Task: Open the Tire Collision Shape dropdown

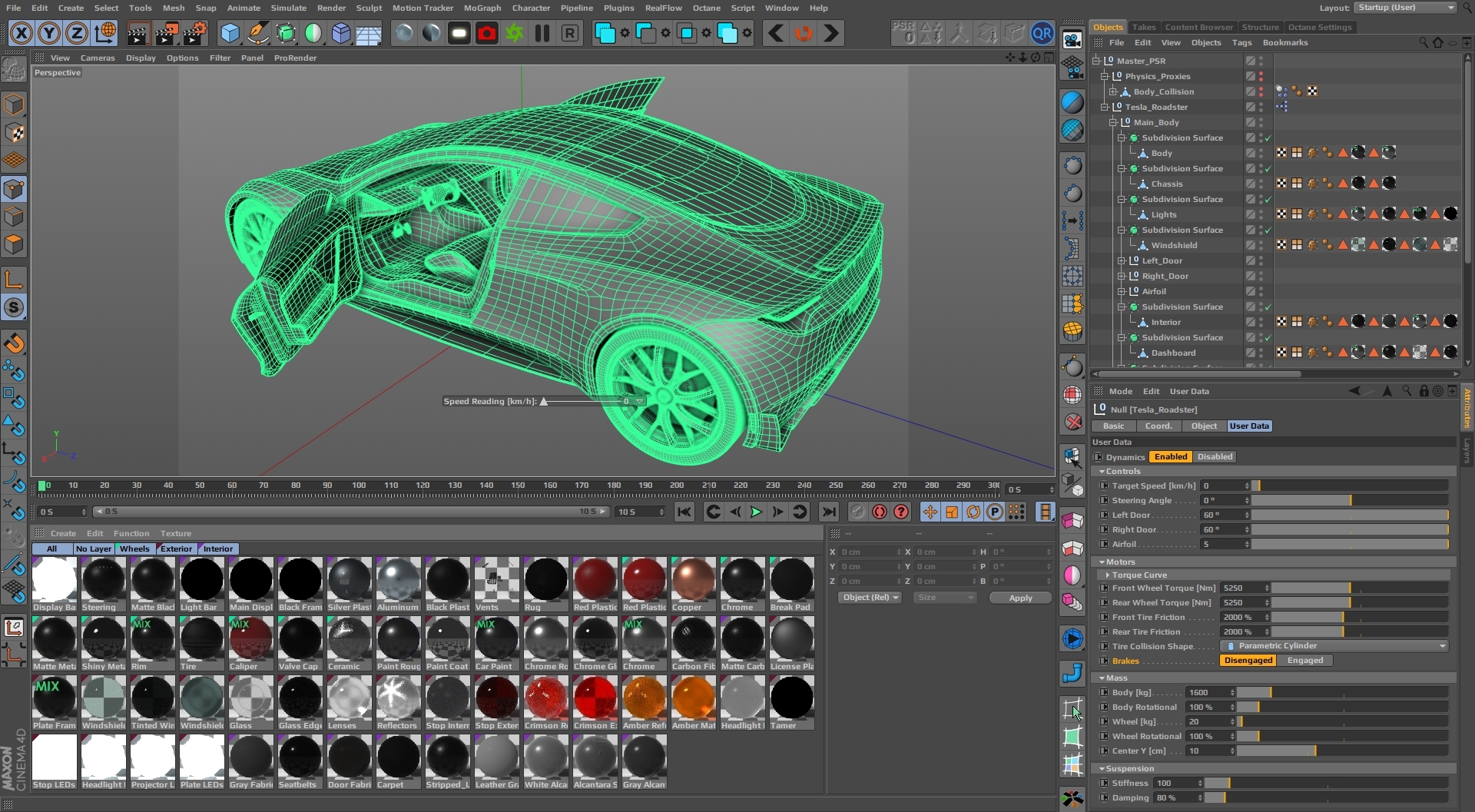Action: coord(1336,646)
